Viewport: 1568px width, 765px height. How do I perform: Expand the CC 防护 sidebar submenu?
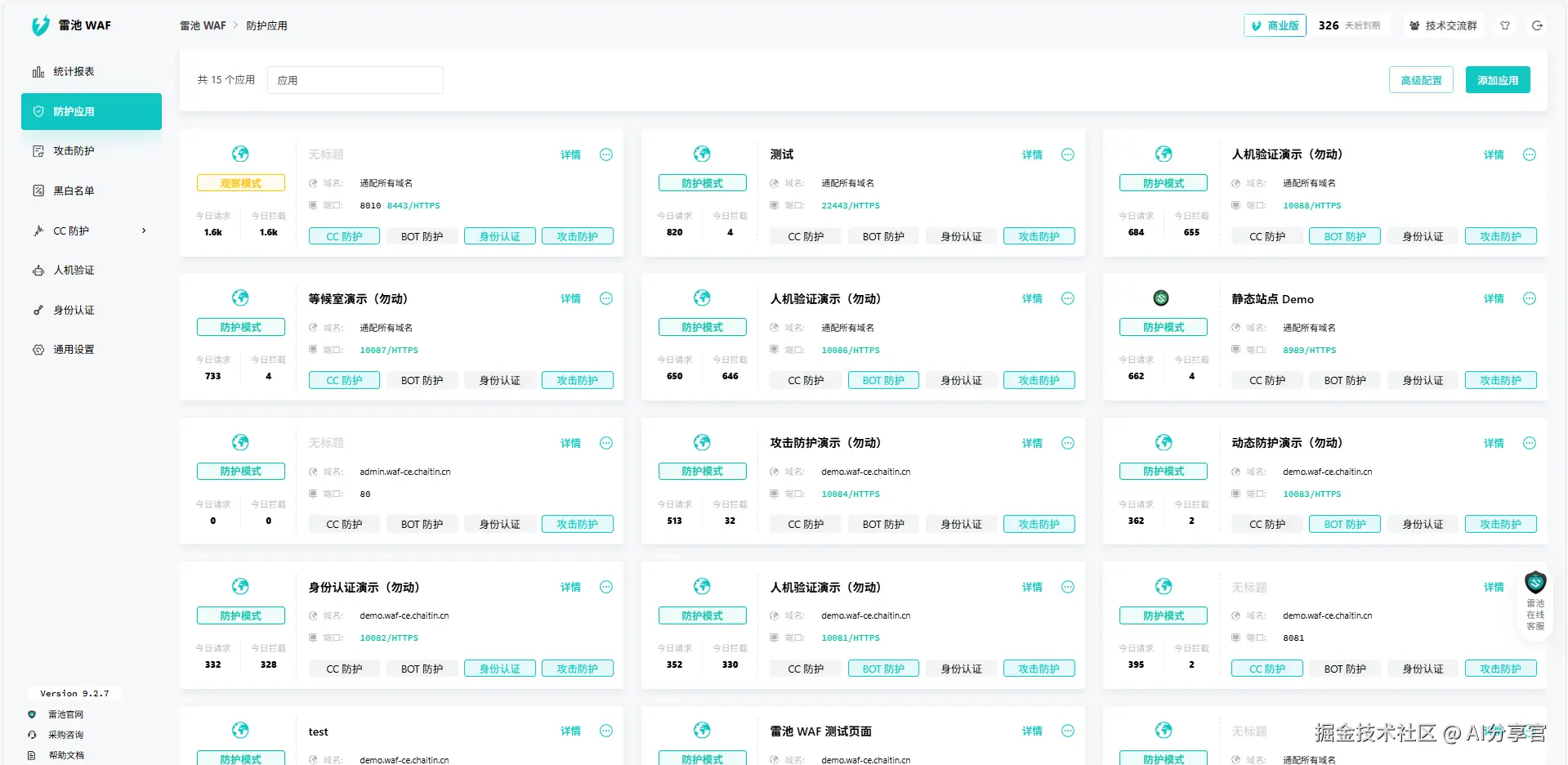pos(90,230)
